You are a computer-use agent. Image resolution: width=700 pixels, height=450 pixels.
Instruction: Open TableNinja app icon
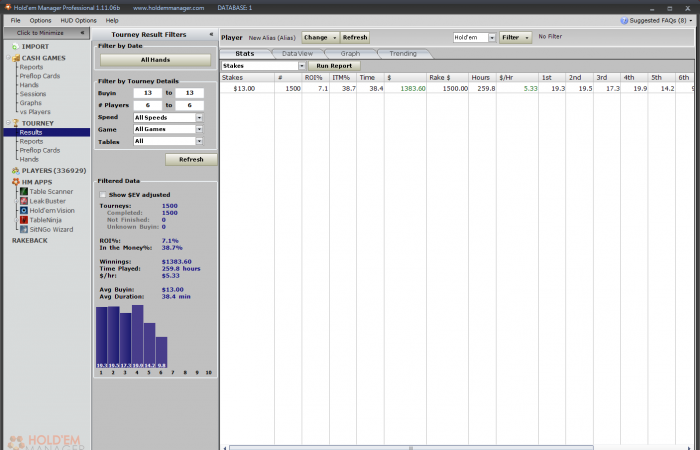tap(24, 220)
